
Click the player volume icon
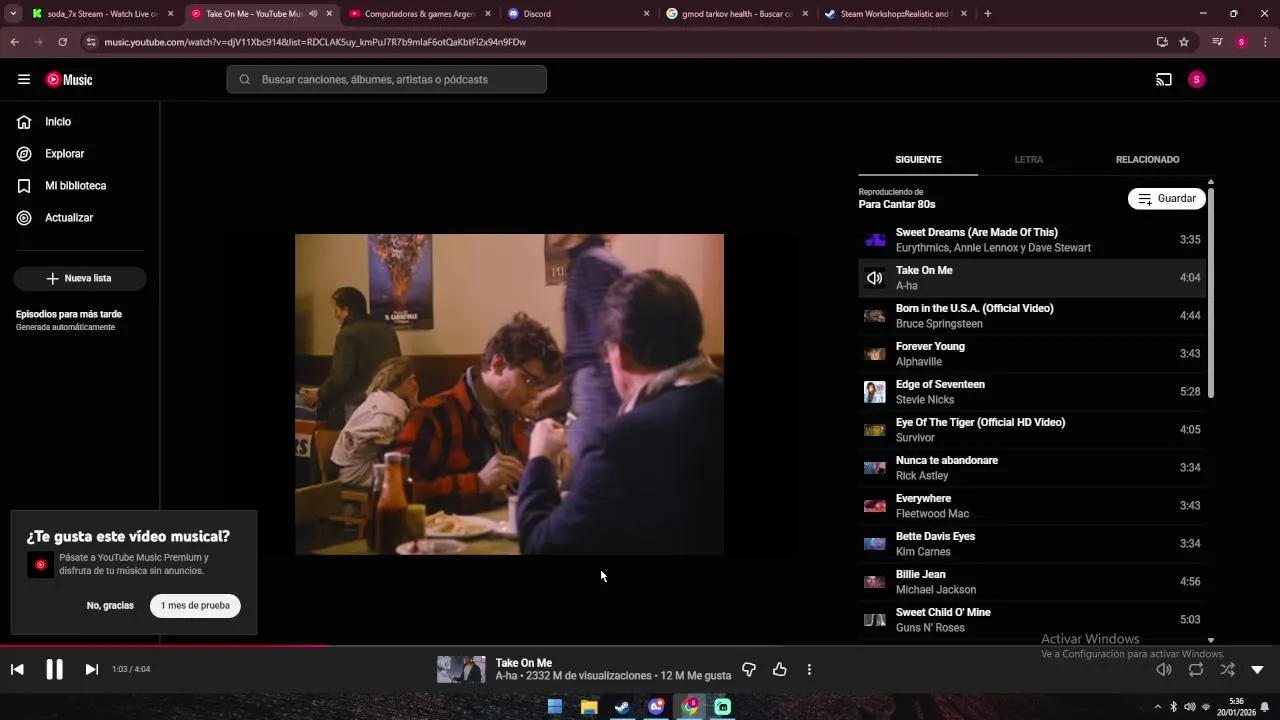coord(1164,670)
